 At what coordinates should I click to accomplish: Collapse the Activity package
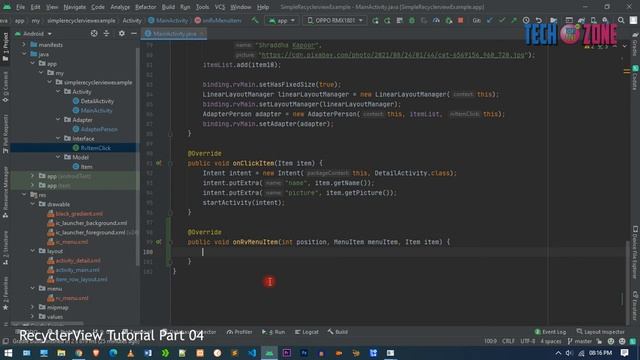pos(58,91)
